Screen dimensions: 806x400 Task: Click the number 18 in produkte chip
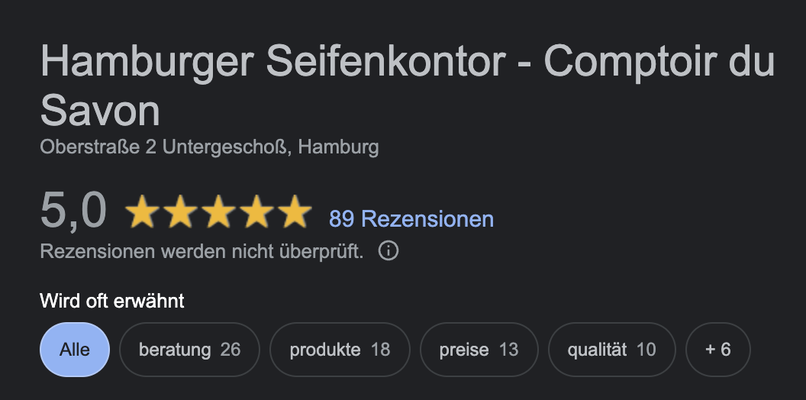tap(380, 350)
